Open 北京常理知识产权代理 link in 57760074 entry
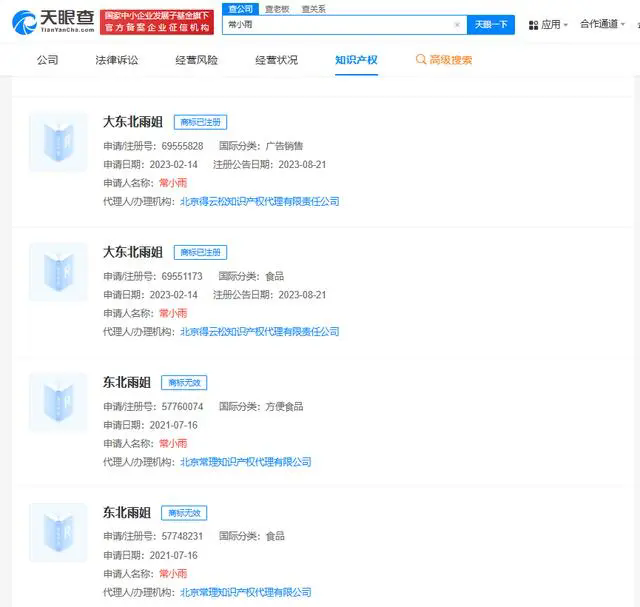The image size is (640, 607). pos(246,462)
